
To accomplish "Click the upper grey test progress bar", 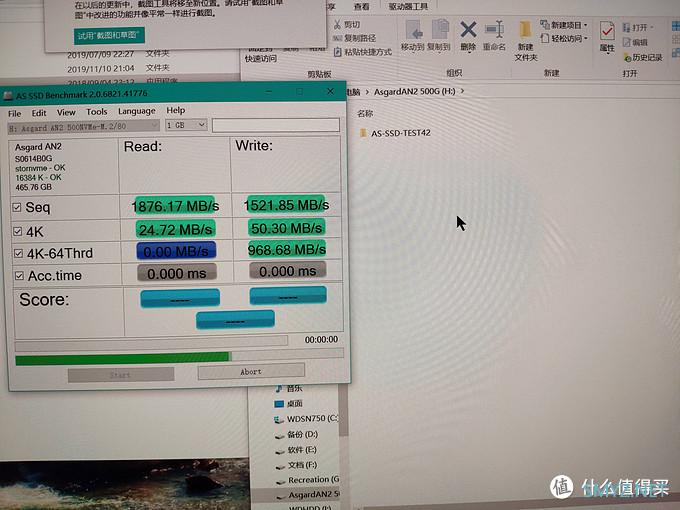I will [x=151, y=342].
